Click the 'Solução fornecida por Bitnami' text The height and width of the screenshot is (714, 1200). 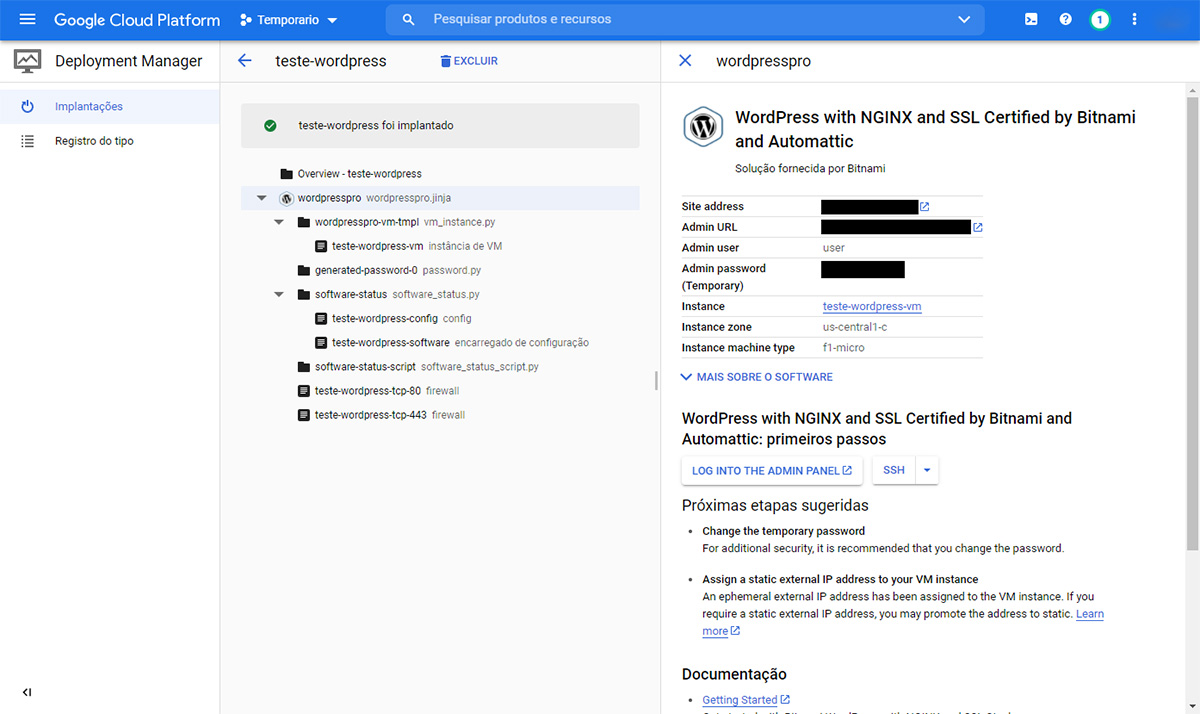[x=810, y=169]
